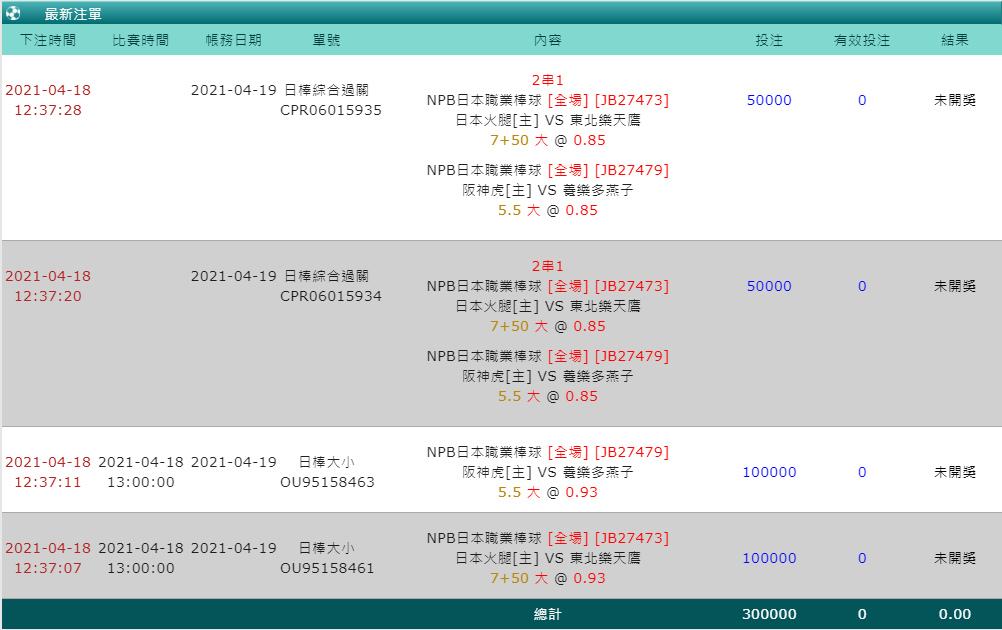Viewport: 1002px width, 630px height.
Task: Click 5.5 大 @ 0.85 in CPR06015934 row
Action: point(548,396)
